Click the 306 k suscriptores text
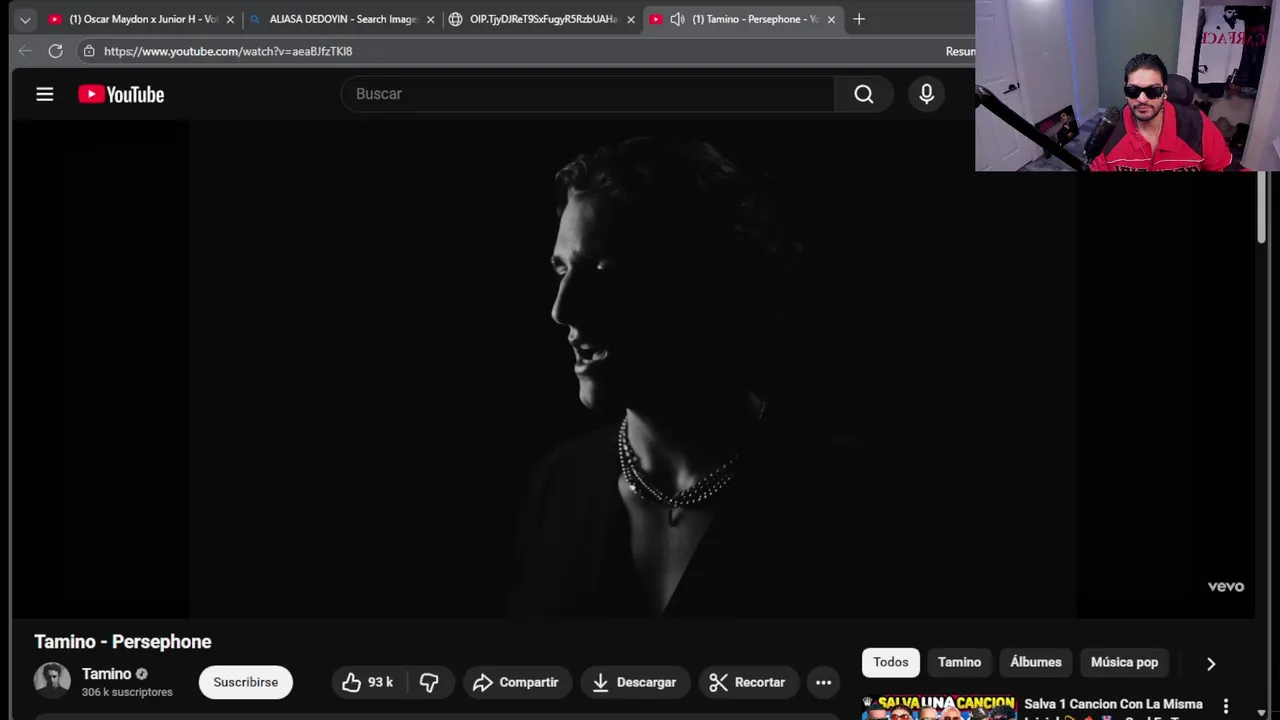 [x=127, y=692]
